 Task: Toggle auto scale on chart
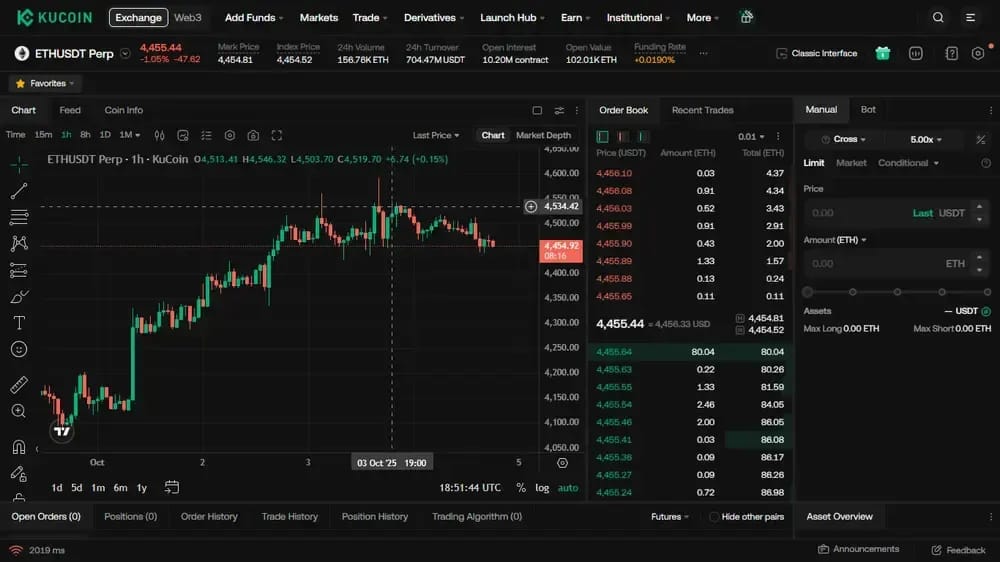(x=568, y=487)
